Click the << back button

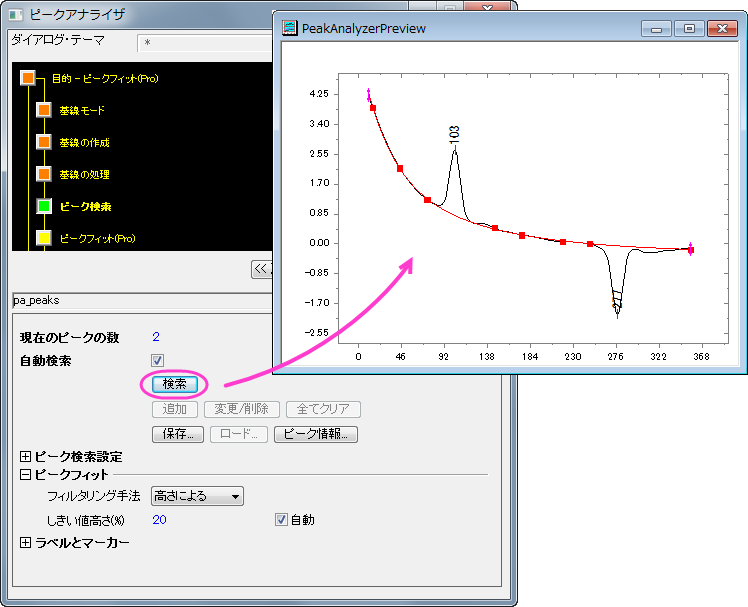[262, 269]
